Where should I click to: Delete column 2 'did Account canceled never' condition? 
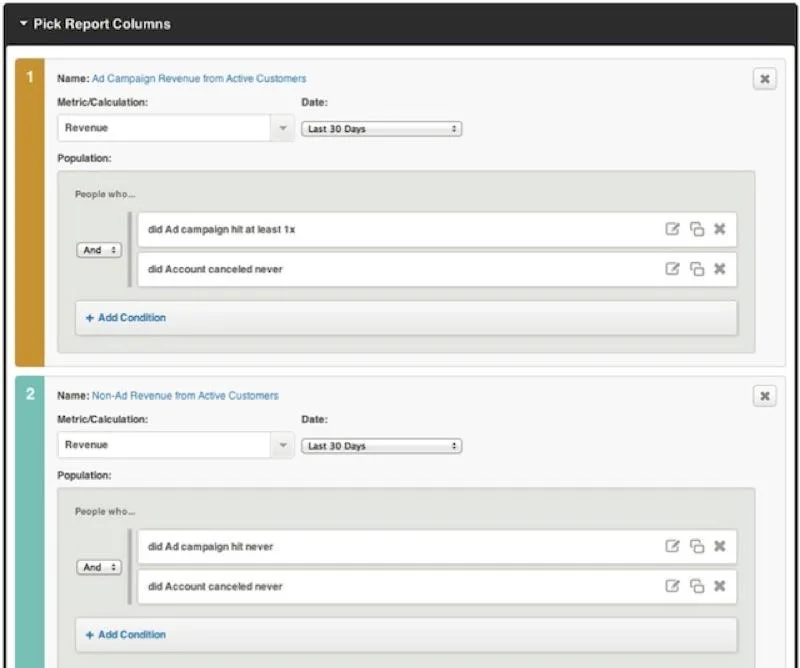pos(719,586)
